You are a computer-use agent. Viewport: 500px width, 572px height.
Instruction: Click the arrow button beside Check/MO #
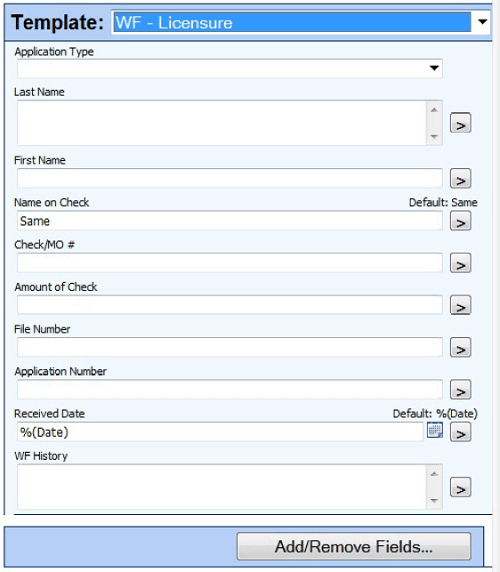(460, 263)
